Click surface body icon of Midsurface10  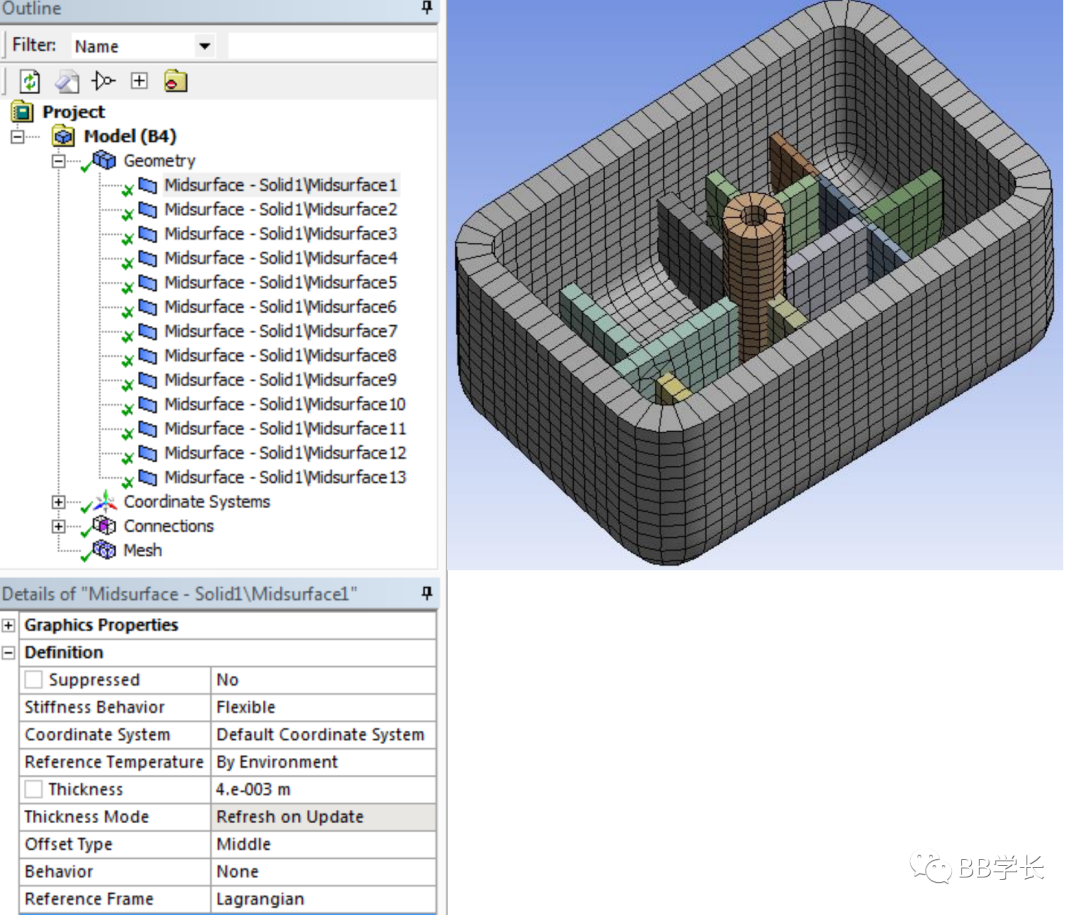point(147,404)
